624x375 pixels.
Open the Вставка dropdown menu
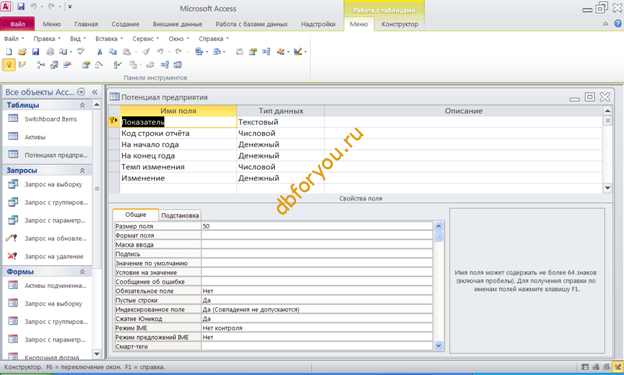109,39
